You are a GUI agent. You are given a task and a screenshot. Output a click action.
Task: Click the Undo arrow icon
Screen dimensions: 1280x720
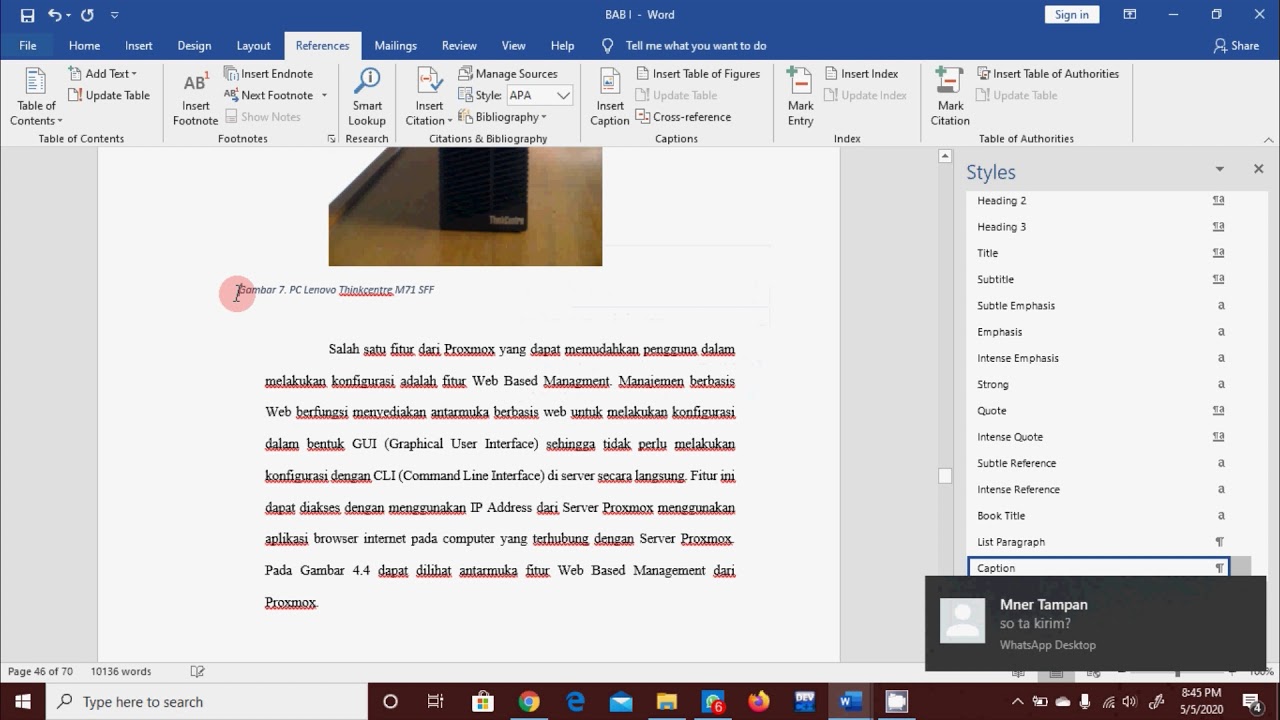(54, 15)
